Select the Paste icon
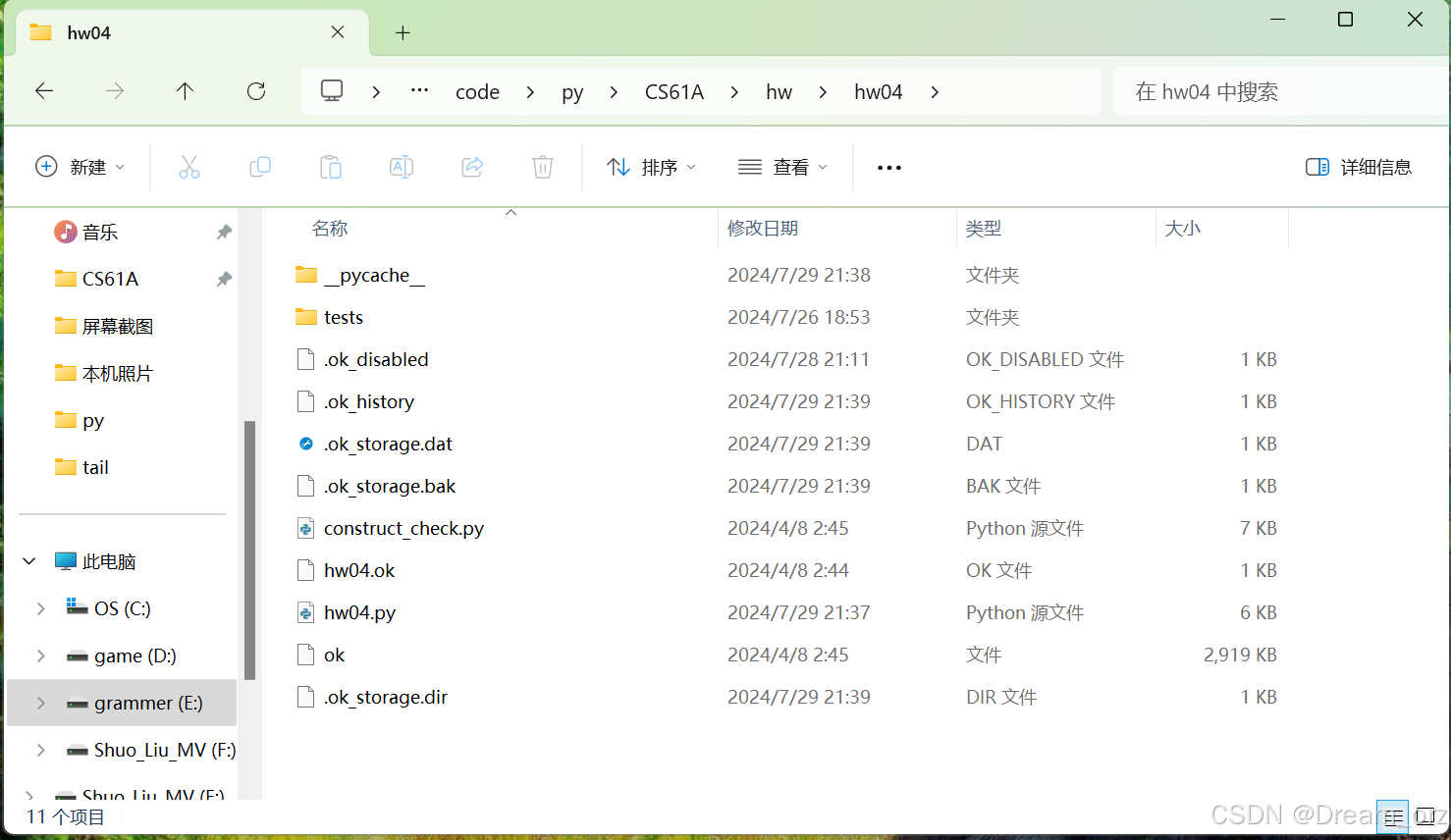The height and width of the screenshot is (840, 1451). [x=330, y=167]
